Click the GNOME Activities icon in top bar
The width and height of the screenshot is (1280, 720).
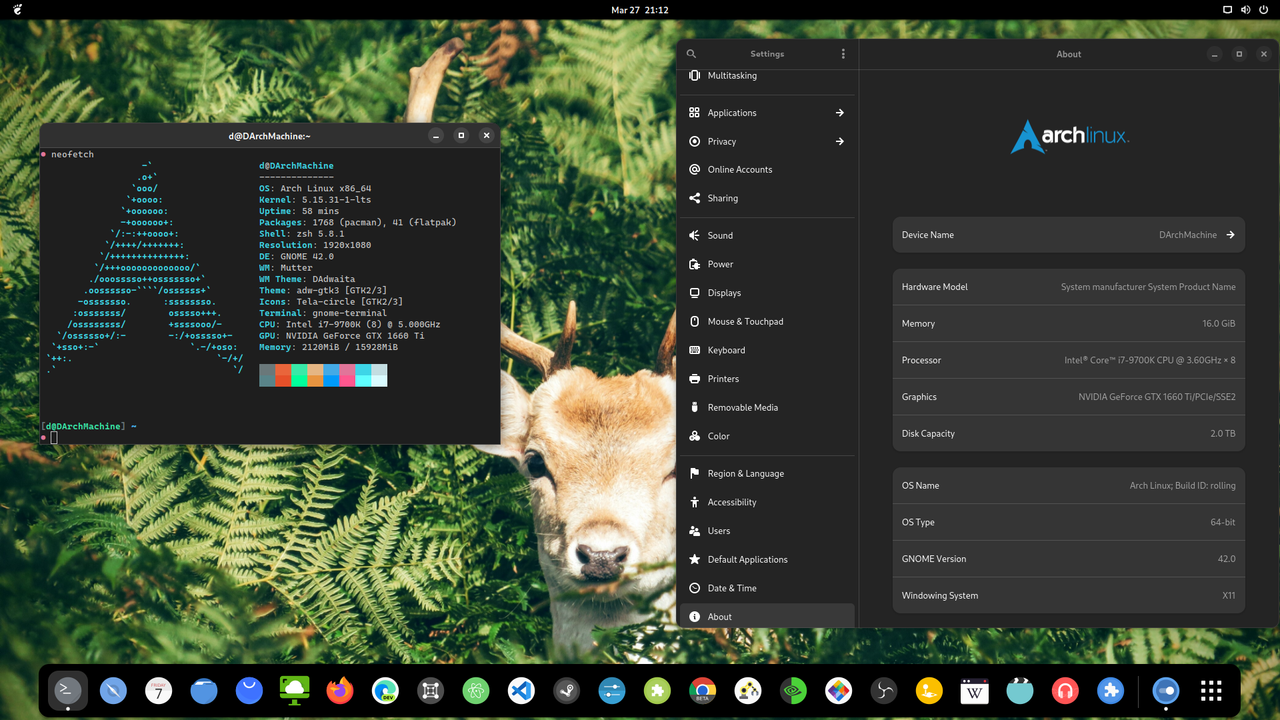point(19,10)
